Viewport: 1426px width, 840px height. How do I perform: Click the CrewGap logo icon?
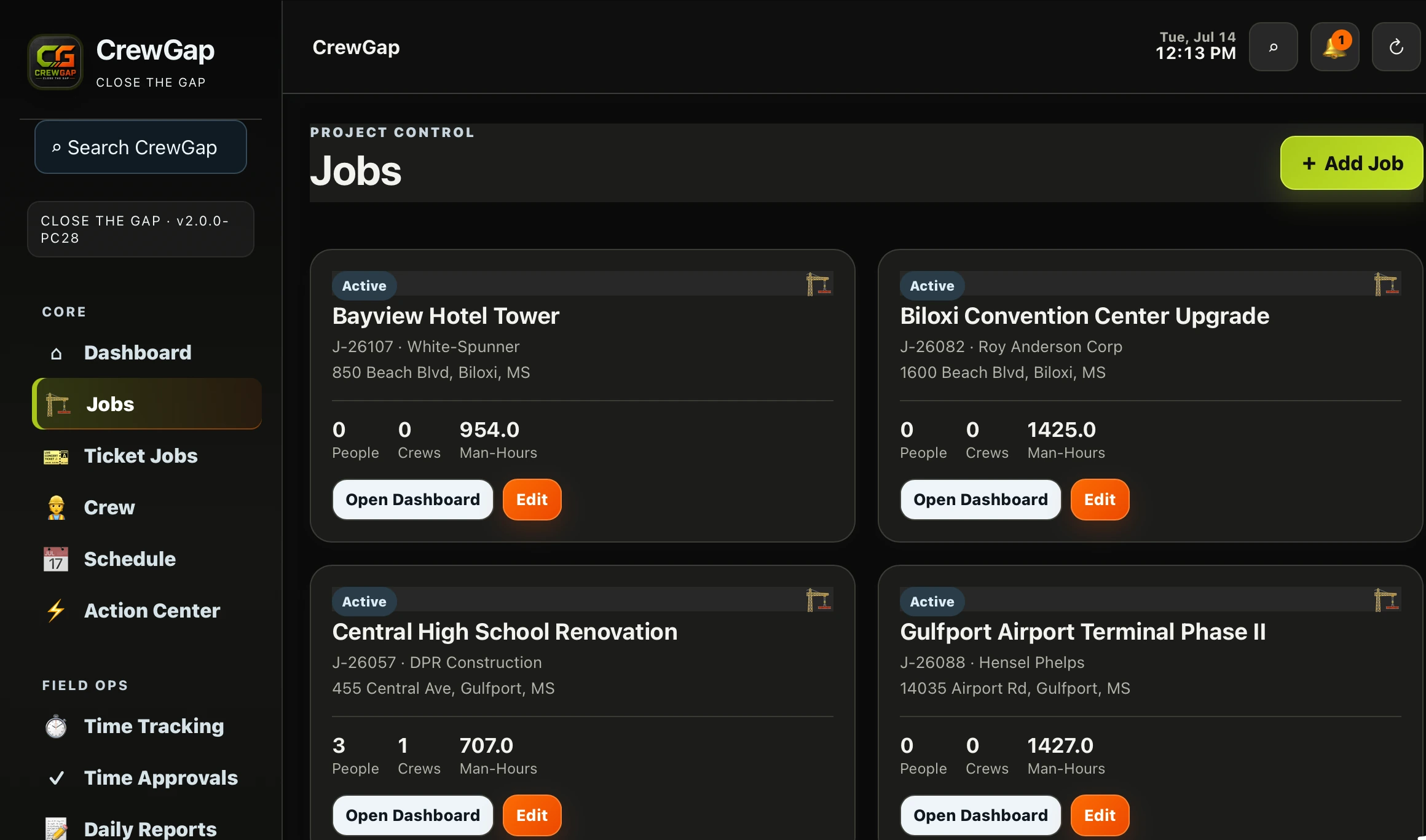click(55, 62)
